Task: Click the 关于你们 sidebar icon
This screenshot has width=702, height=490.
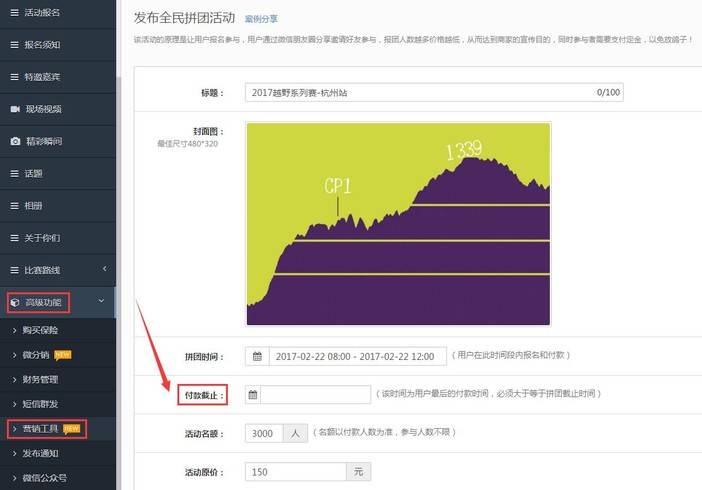Action: pos(15,238)
